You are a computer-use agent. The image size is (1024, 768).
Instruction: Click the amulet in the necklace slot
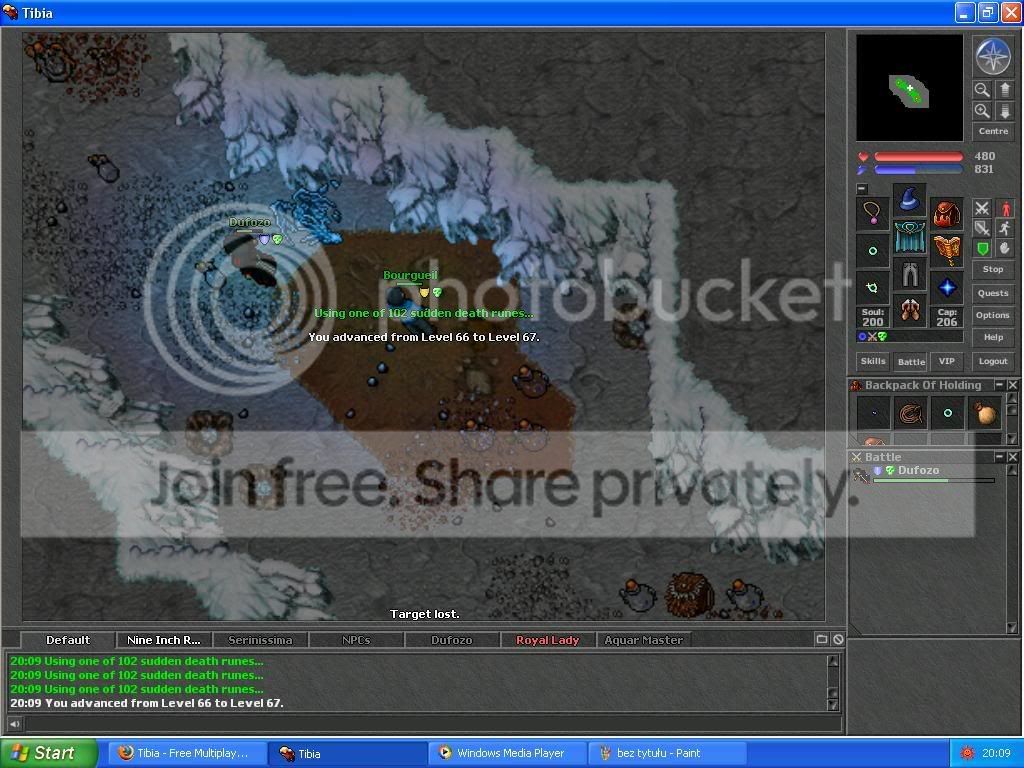pyautogui.click(x=873, y=214)
